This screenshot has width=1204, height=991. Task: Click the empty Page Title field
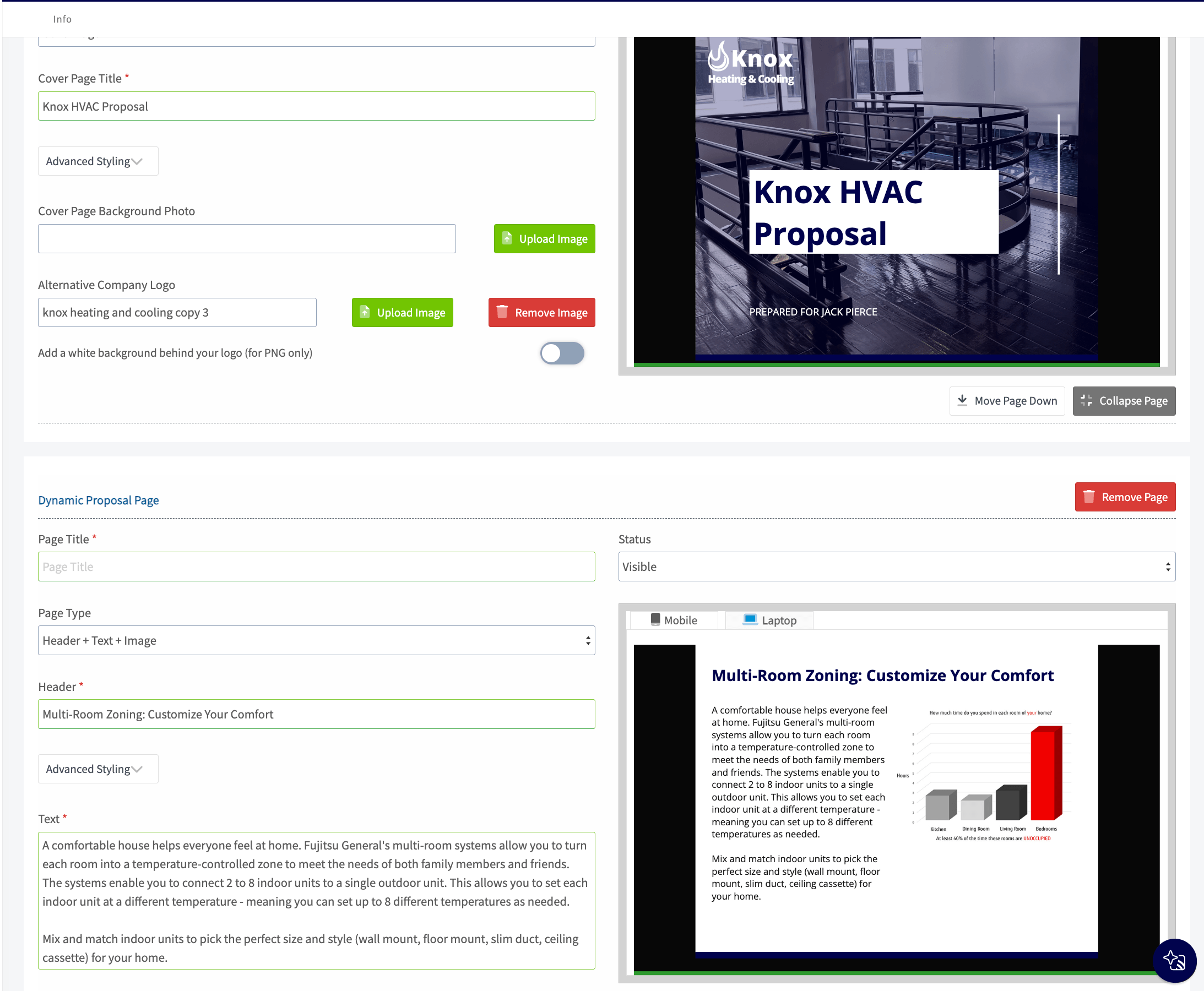316,567
